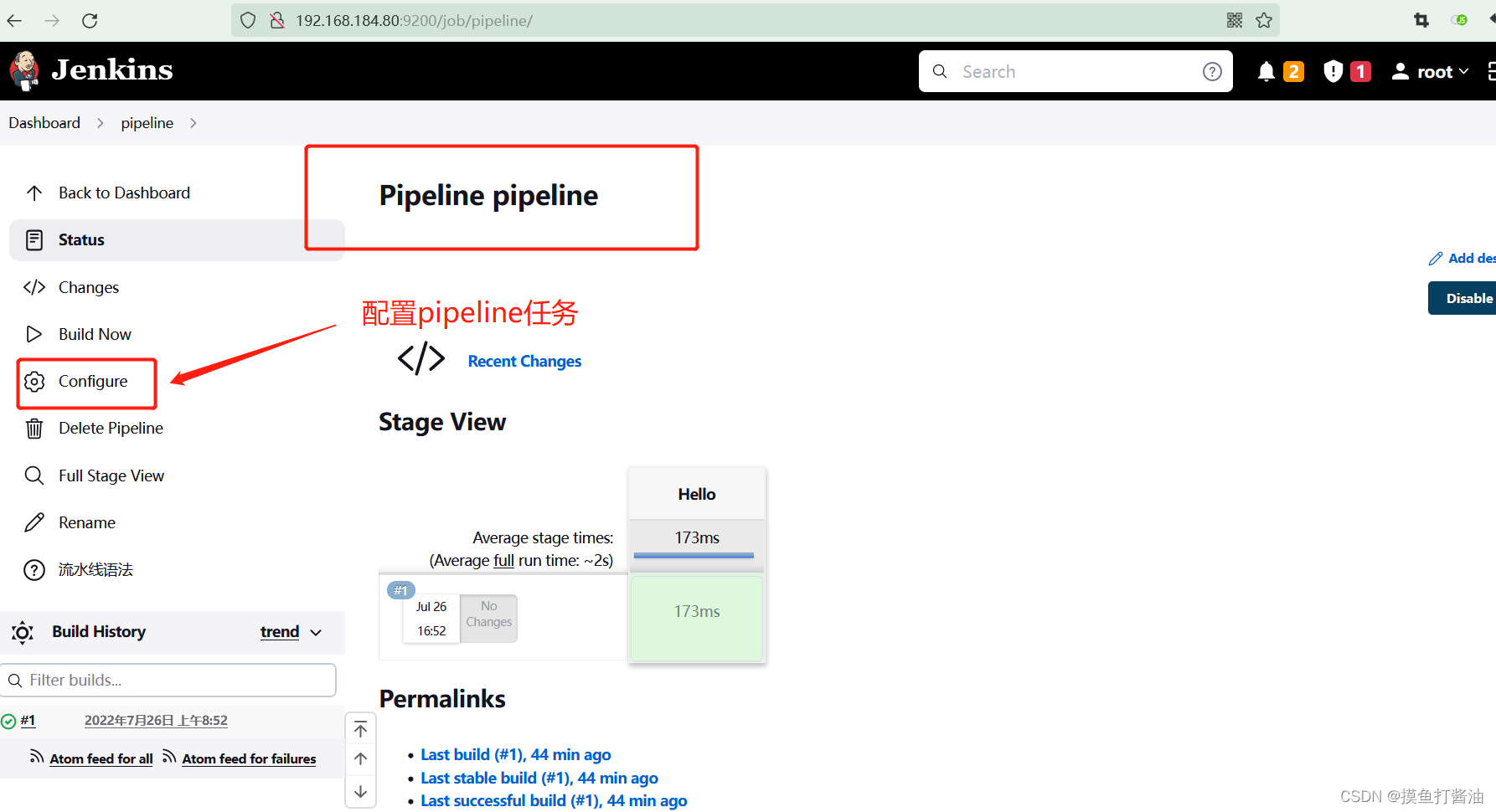Click the Filter builds input field
This screenshot has height=812, width=1496.
(x=168, y=681)
